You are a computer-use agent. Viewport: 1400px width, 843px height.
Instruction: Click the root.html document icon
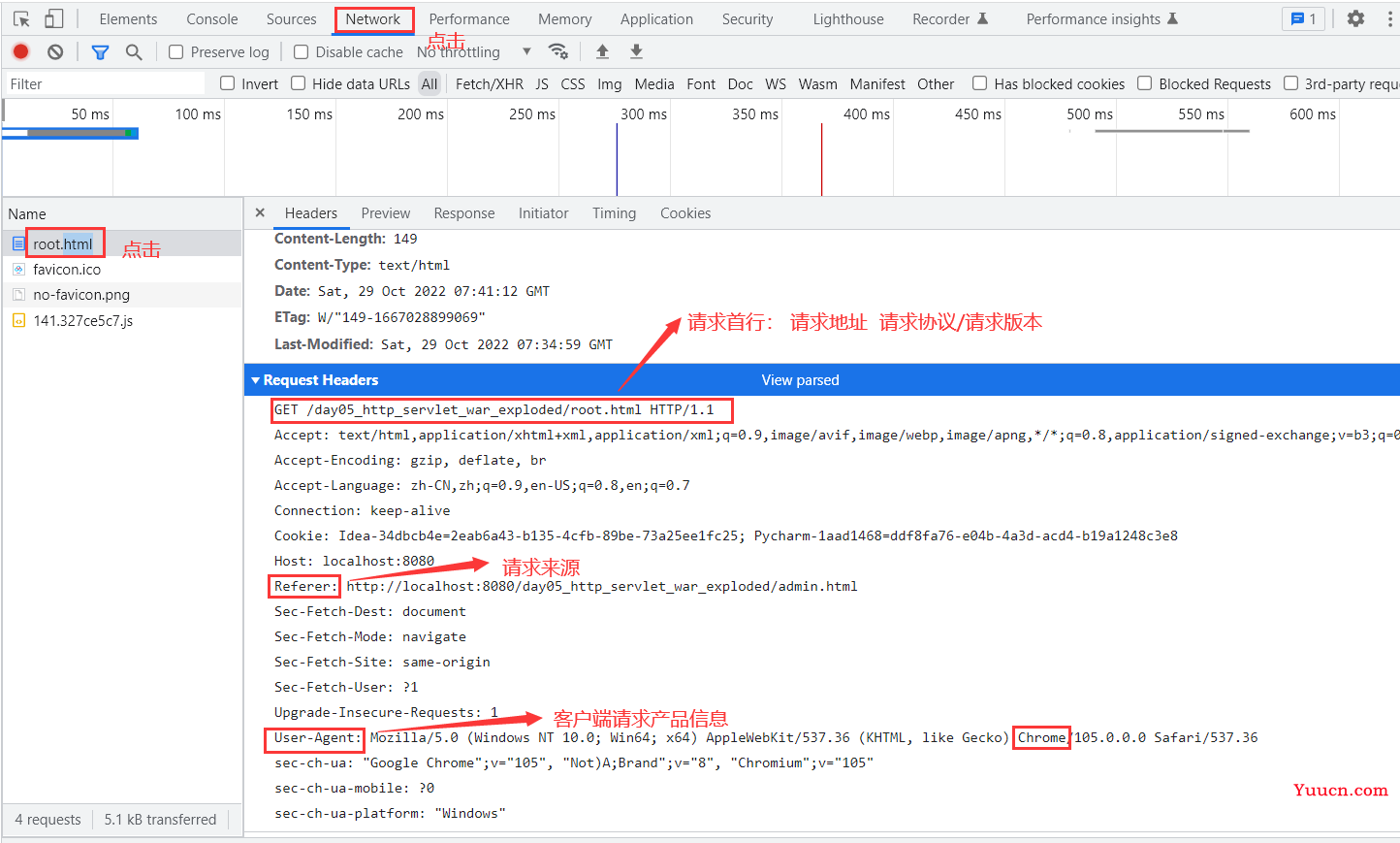[x=18, y=243]
